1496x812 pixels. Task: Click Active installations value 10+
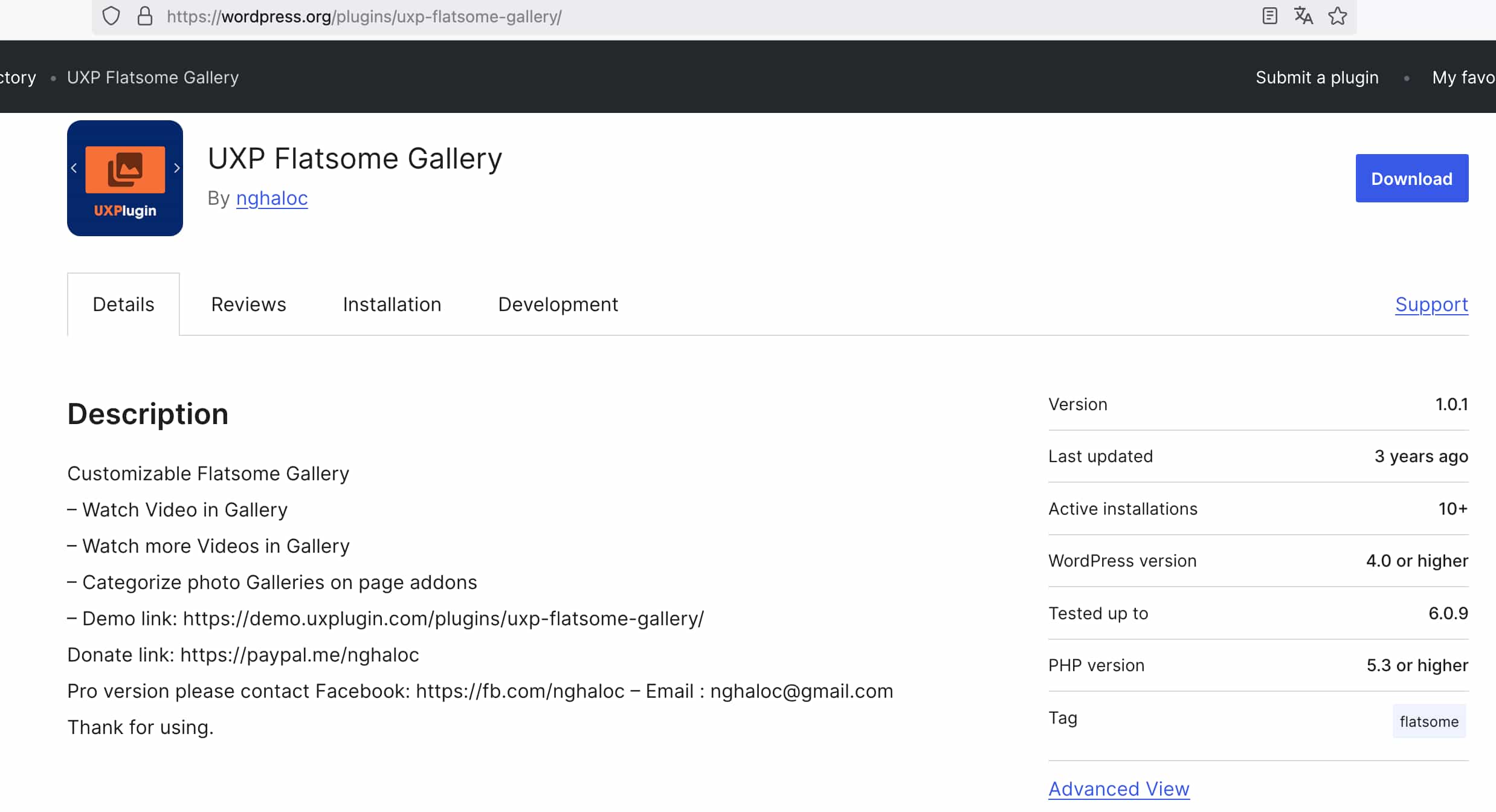click(x=1453, y=509)
